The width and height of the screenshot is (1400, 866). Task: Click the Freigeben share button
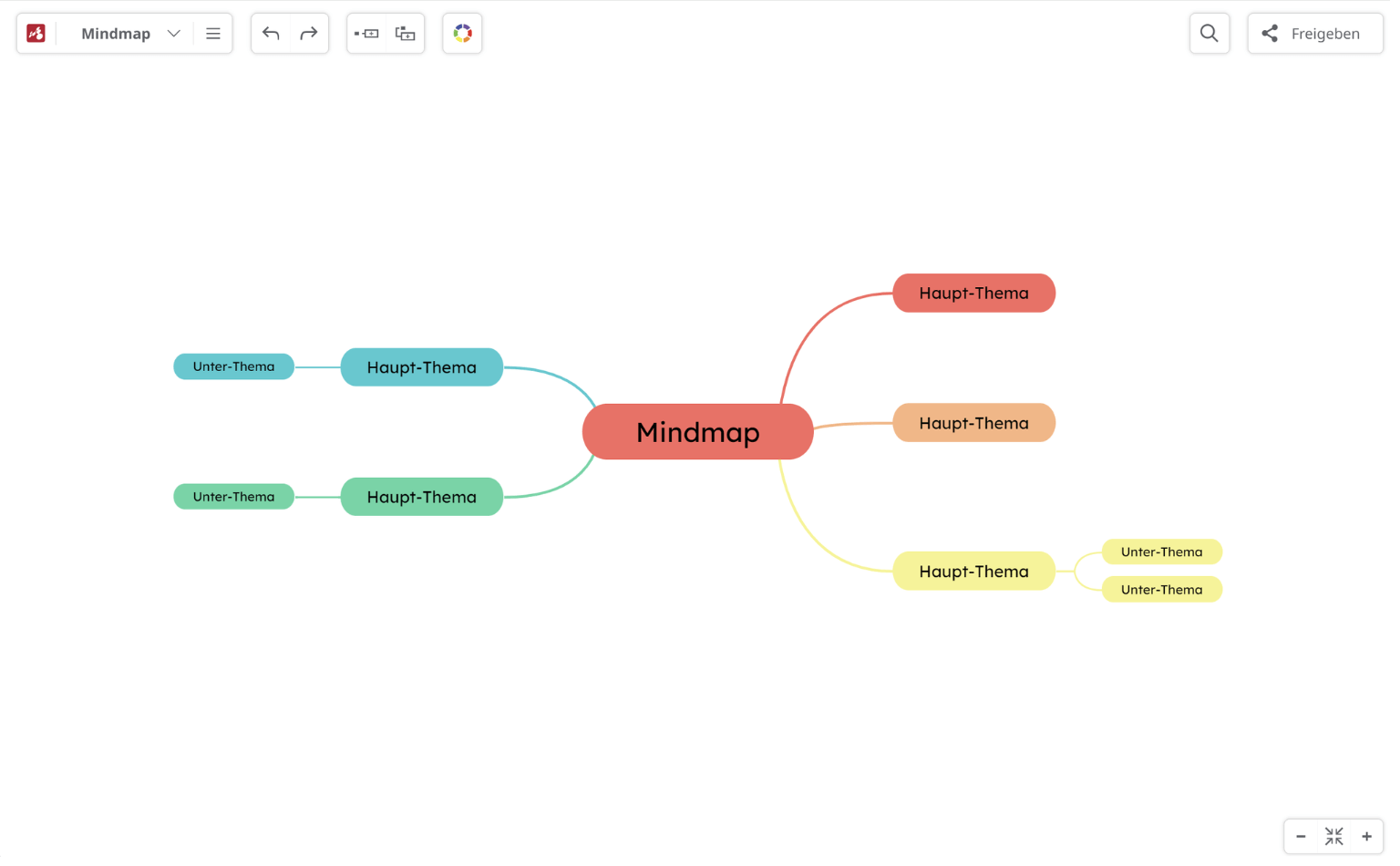1315,34
